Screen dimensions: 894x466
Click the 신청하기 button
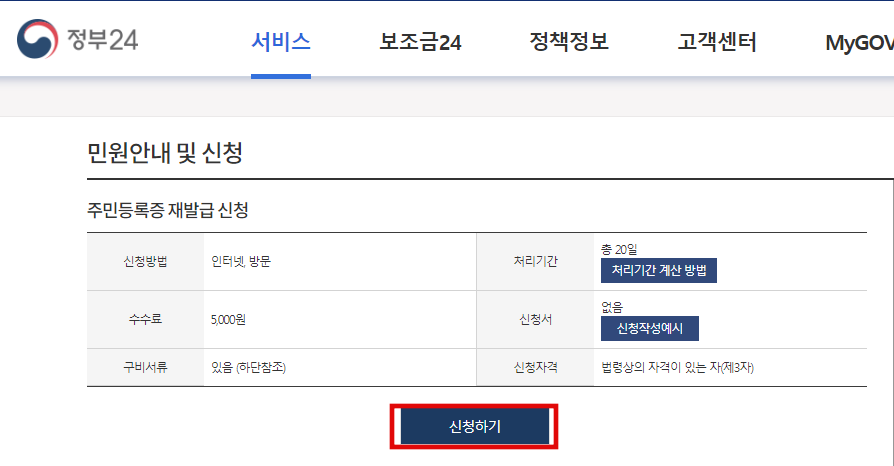[x=474, y=426]
